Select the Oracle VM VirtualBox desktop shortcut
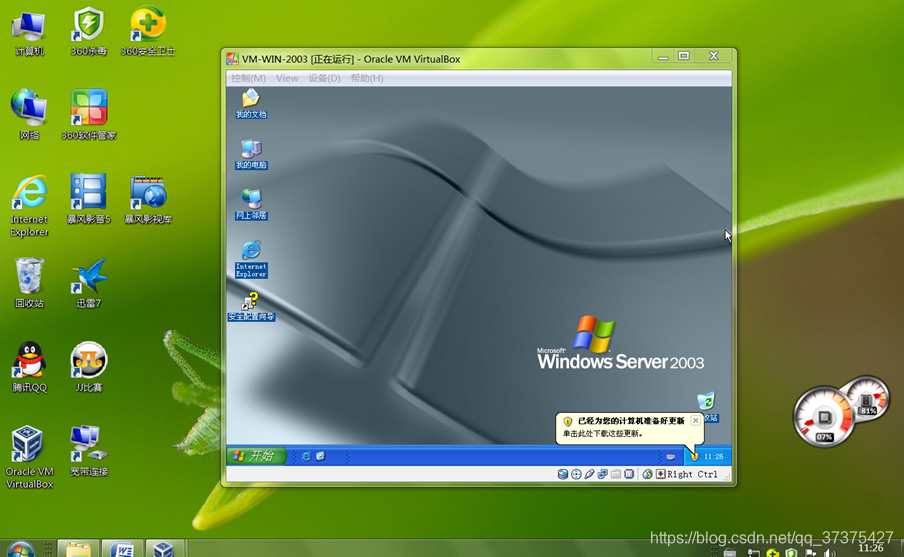The height and width of the screenshot is (557, 904). coord(29,458)
